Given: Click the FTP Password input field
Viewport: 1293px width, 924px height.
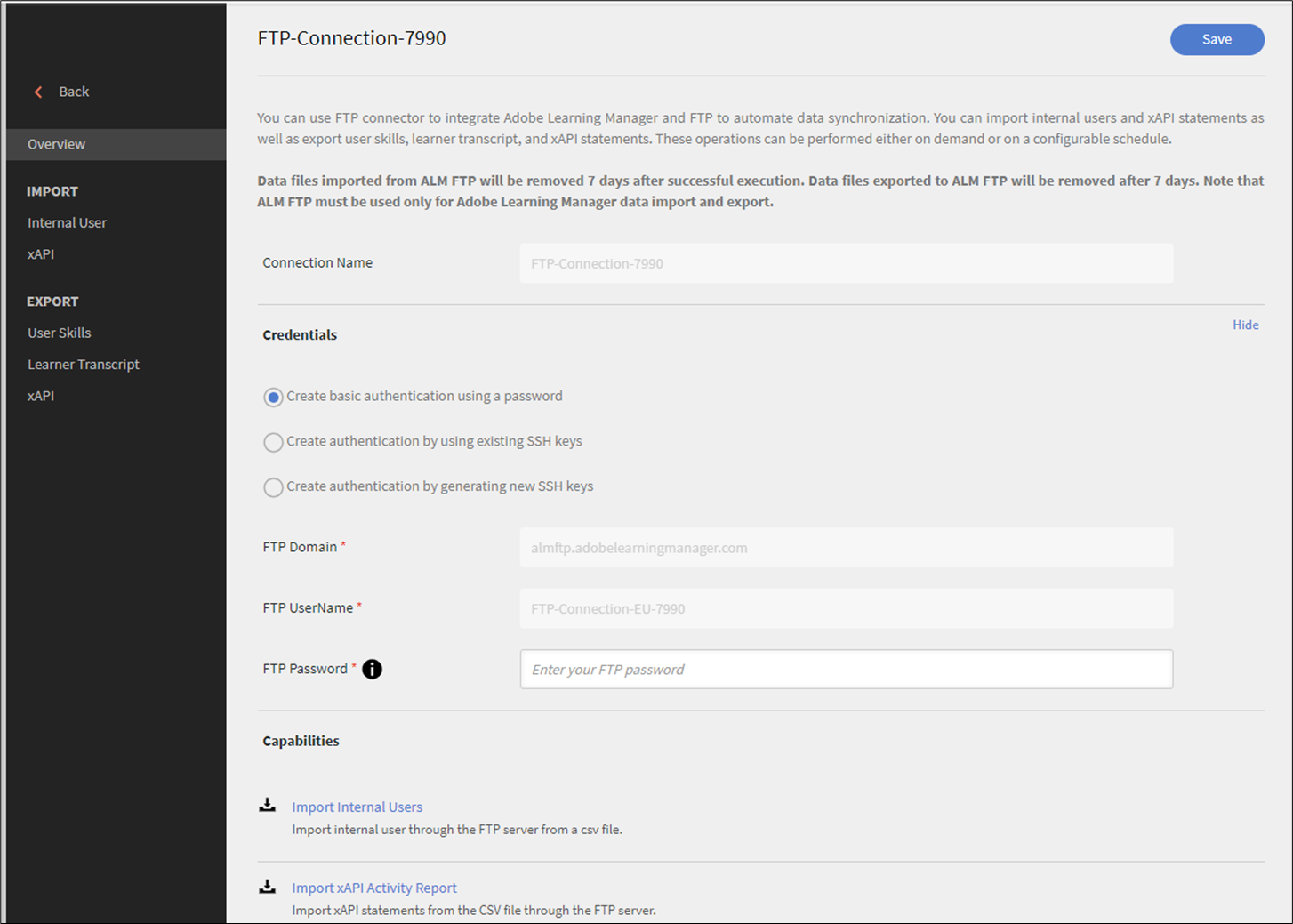Looking at the screenshot, I should (x=846, y=670).
